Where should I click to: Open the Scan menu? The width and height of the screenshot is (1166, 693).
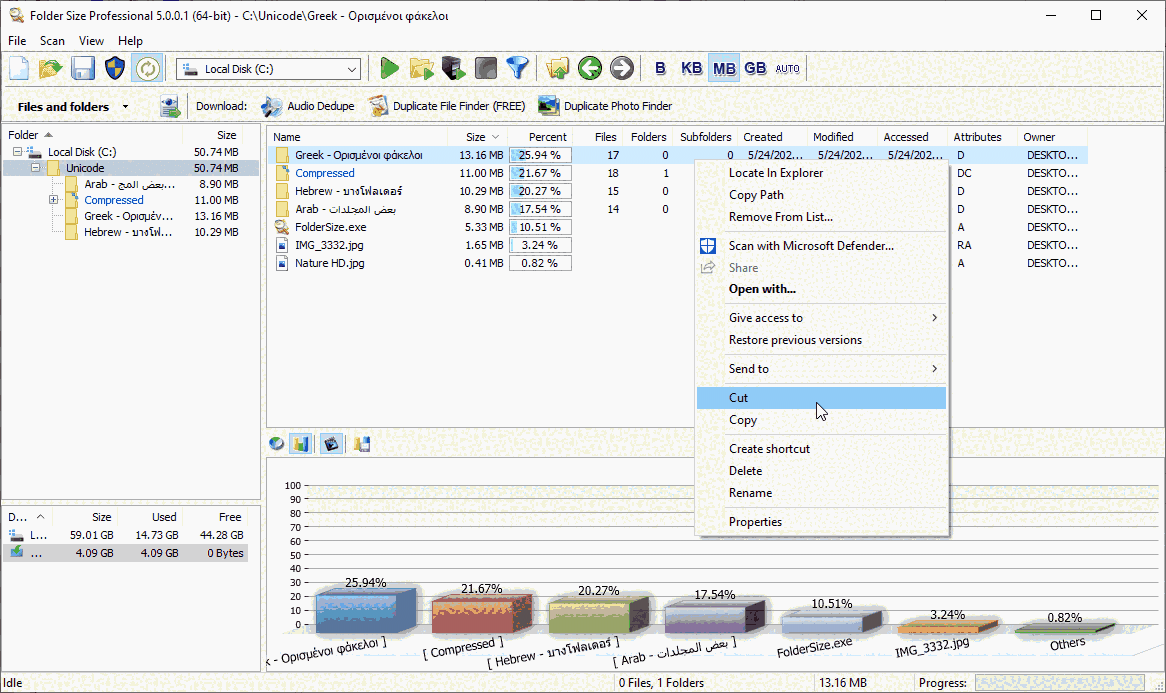(52, 41)
